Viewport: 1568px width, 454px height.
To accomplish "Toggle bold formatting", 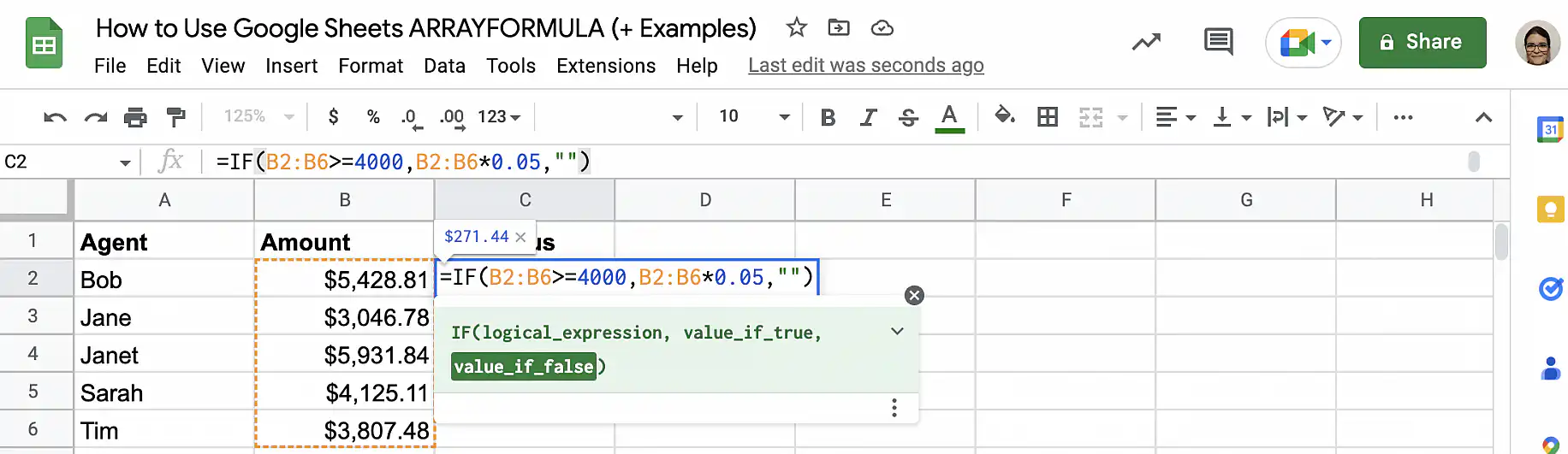I will point(828,117).
